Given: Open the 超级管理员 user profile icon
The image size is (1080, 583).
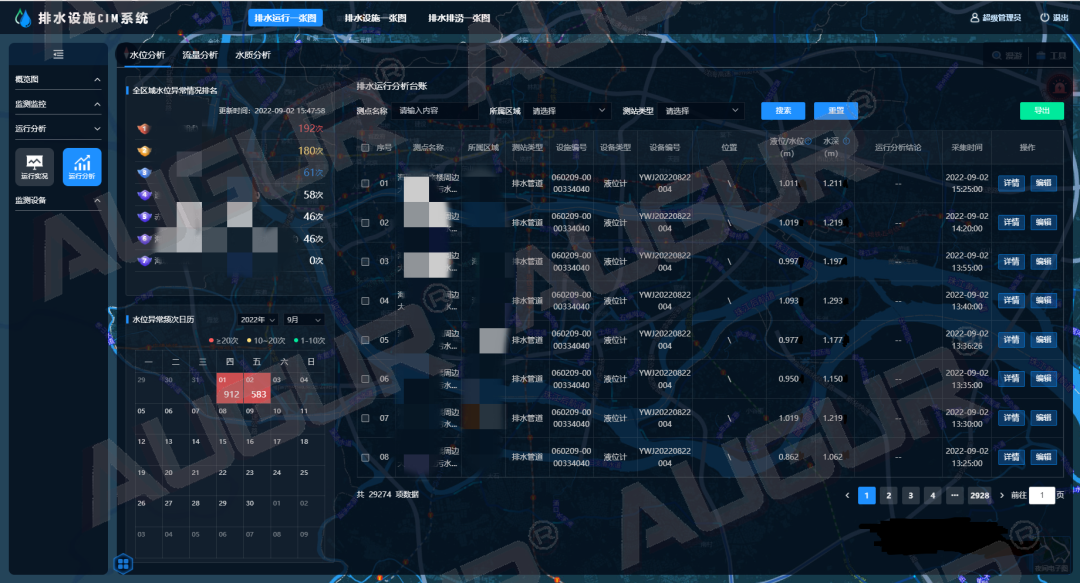Looking at the screenshot, I should (975, 18).
